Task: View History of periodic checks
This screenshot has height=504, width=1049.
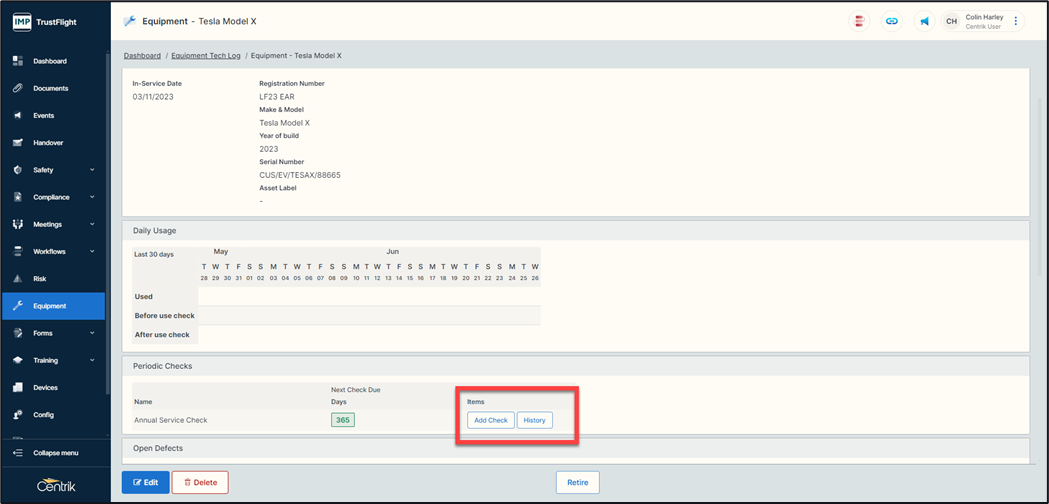Action: coord(535,420)
